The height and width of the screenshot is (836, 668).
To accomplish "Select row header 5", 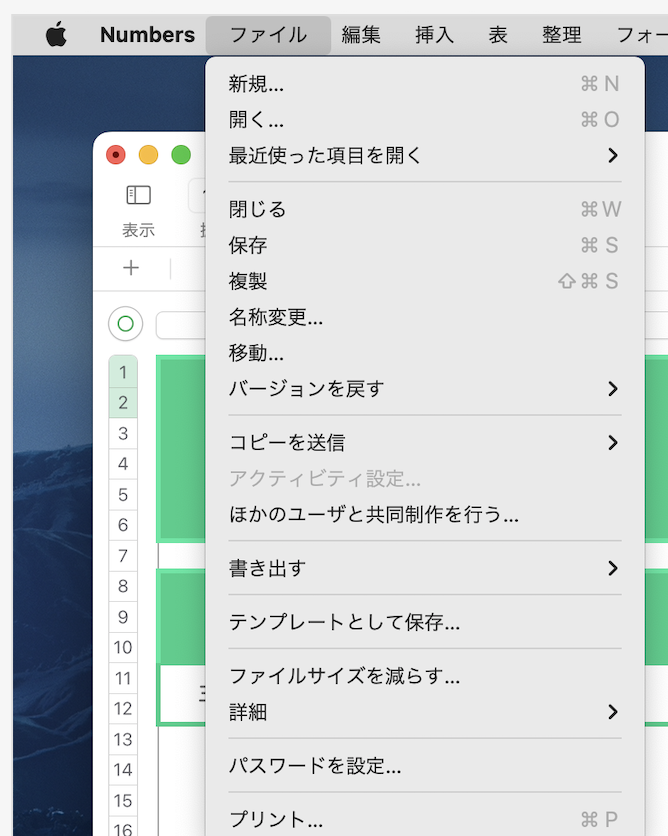I will pos(123,494).
